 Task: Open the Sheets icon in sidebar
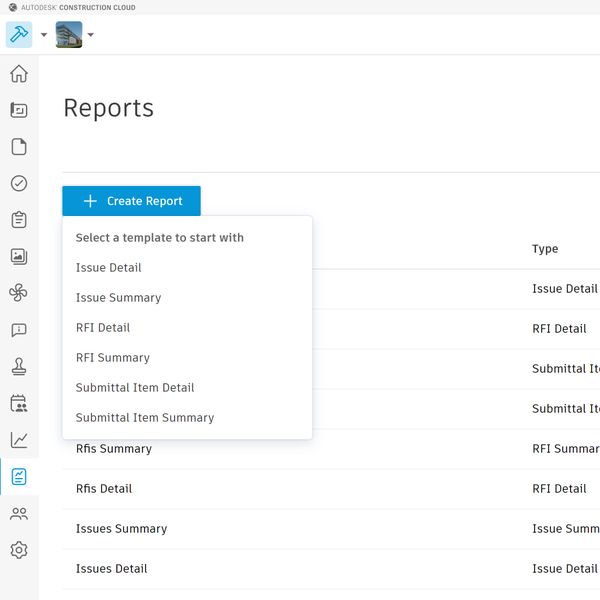pos(19,111)
